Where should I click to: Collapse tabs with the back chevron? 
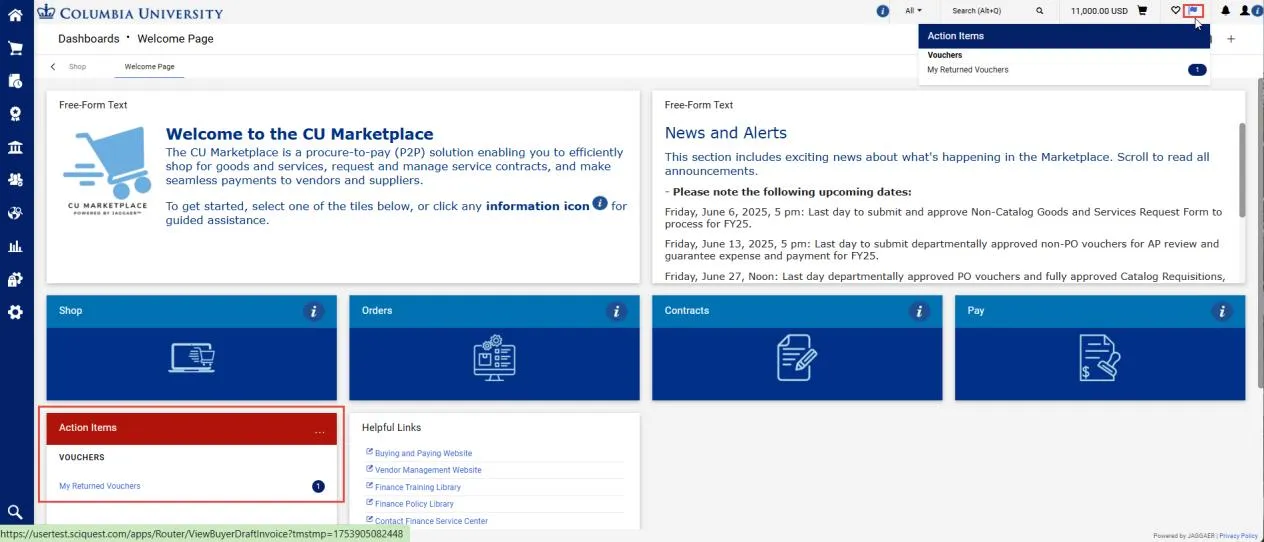click(53, 67)
